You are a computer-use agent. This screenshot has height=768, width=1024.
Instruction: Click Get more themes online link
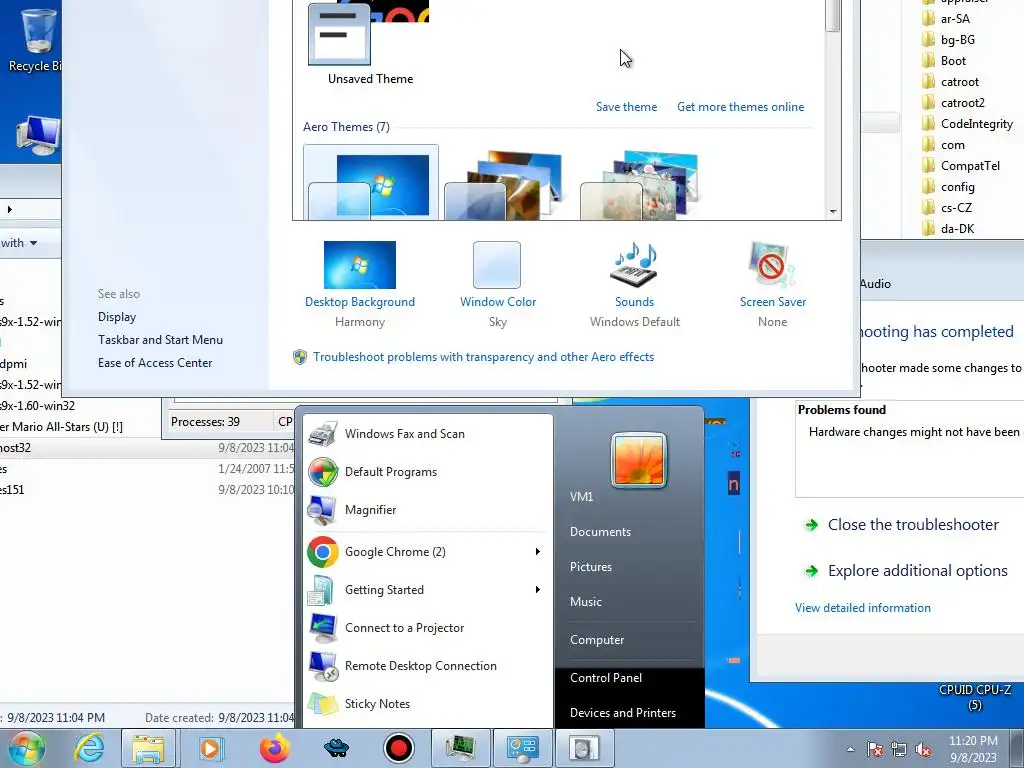click(x=741, y=106)
